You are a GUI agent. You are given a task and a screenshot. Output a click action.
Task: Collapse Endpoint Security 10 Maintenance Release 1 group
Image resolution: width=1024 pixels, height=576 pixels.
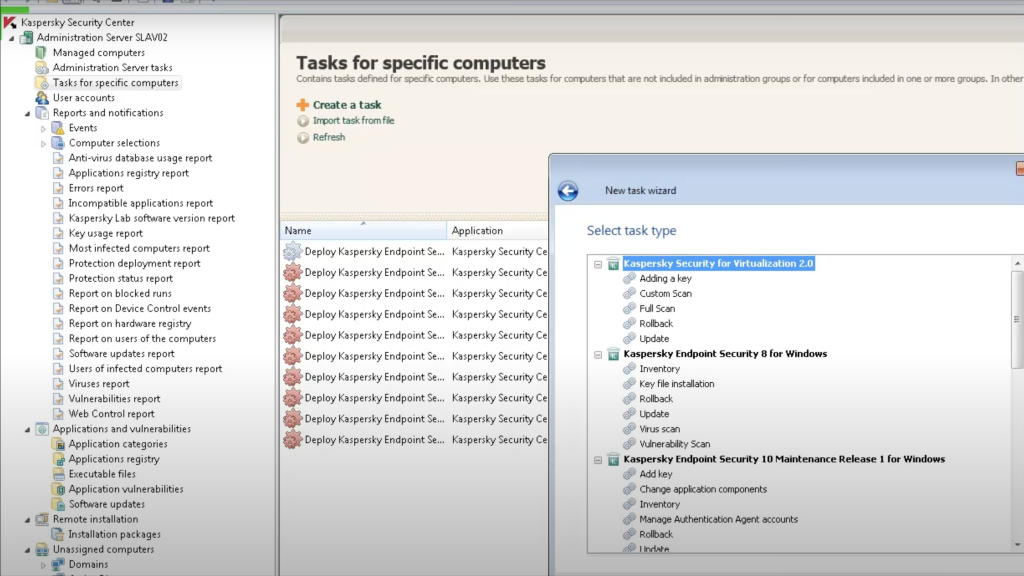(x=598, y=459)
